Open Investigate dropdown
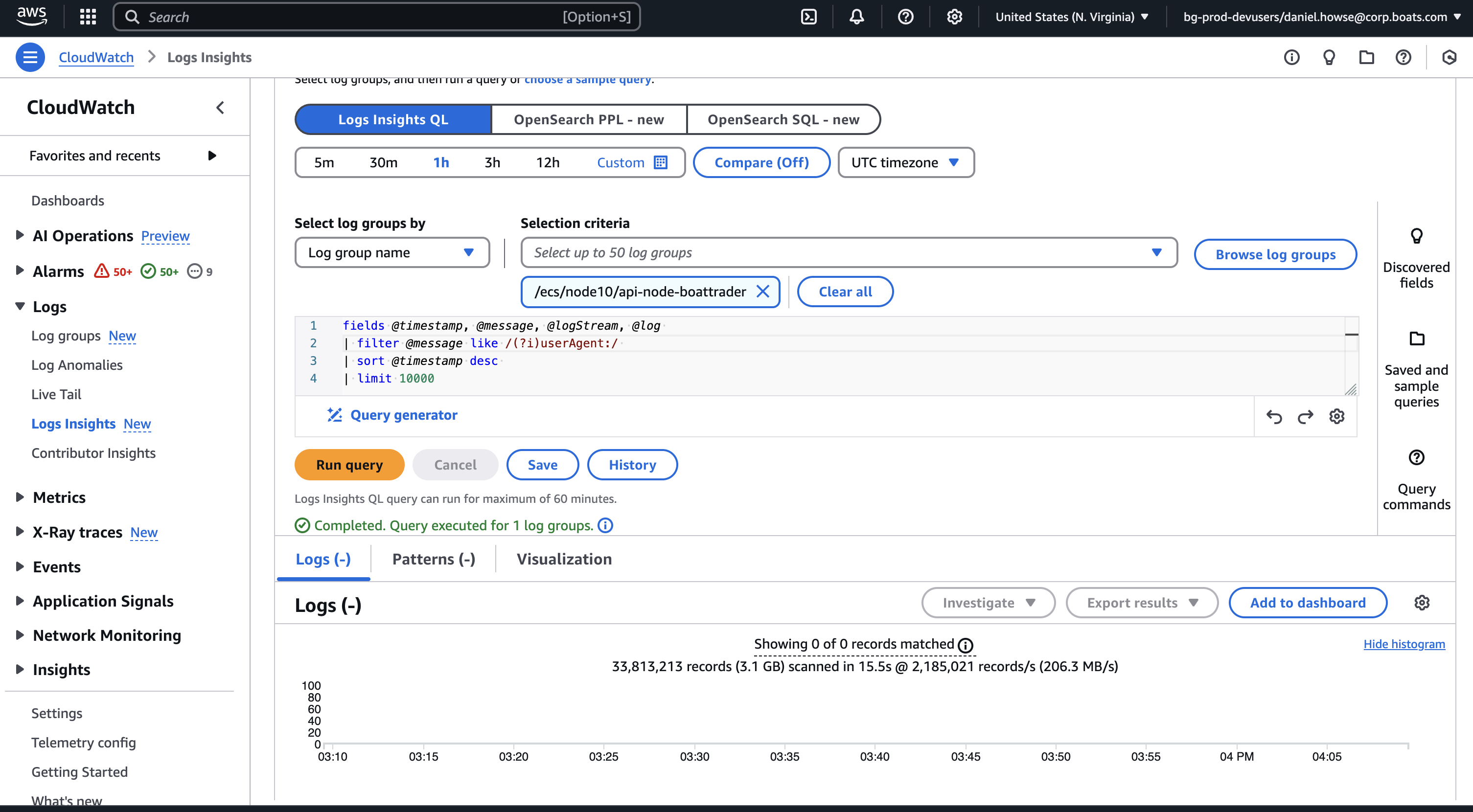Screen dimensions: 1473x812 [x=988, y=603]
